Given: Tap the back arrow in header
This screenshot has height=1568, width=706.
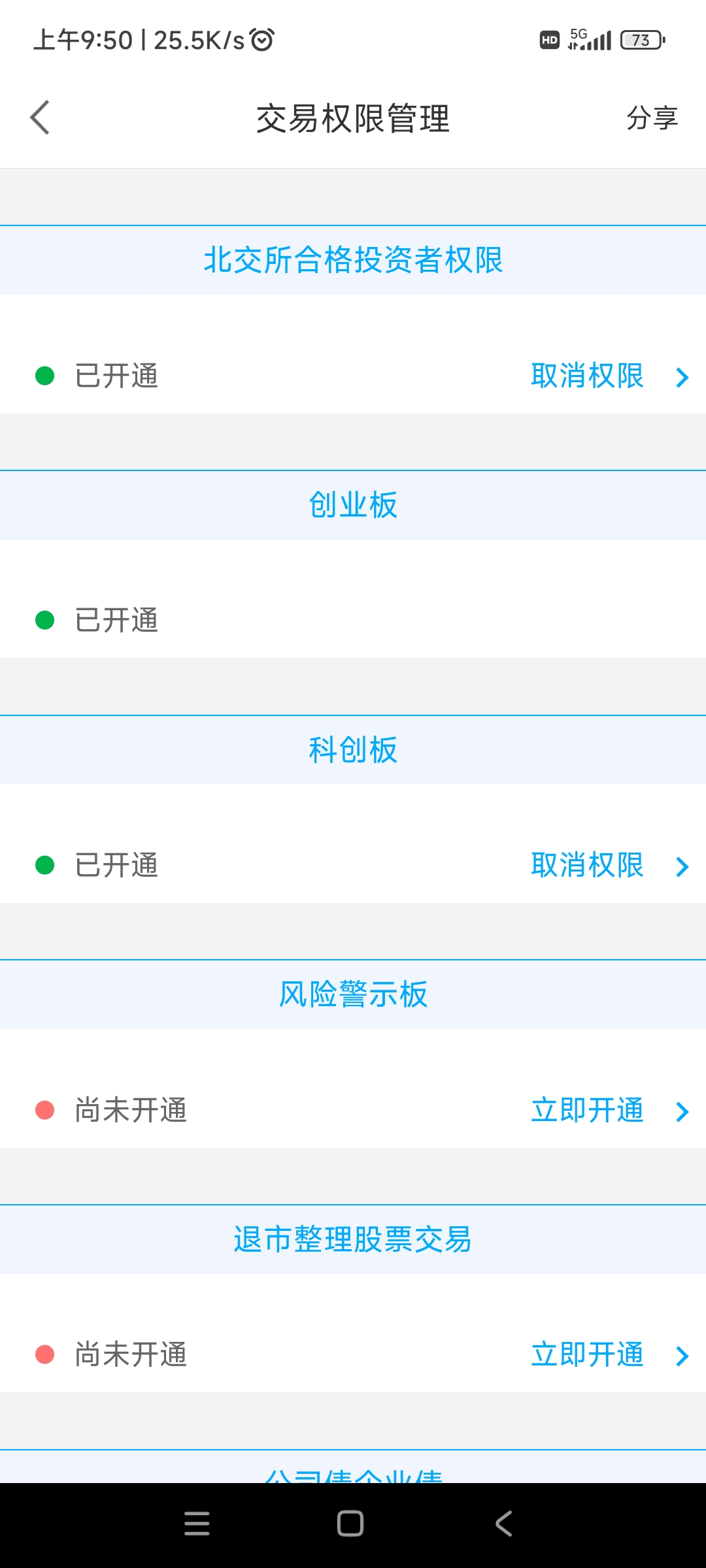Looking at the screenshot, I should point(40,118).
